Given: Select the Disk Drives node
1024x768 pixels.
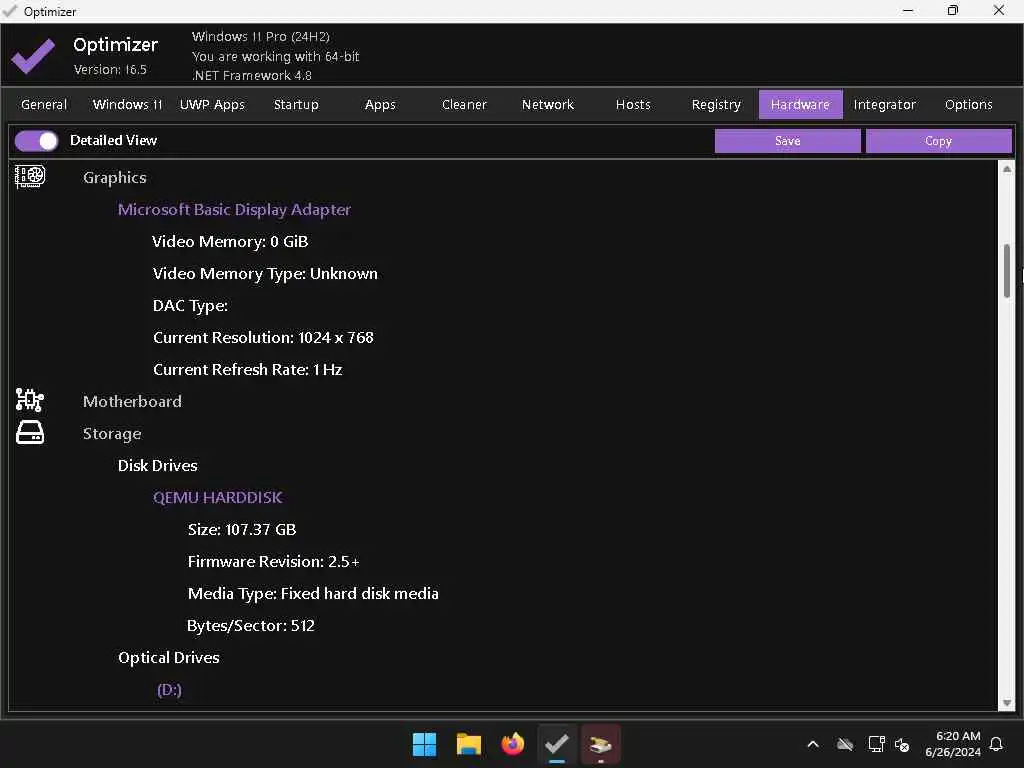Looking at the screenshot, I should pos(157,466).
